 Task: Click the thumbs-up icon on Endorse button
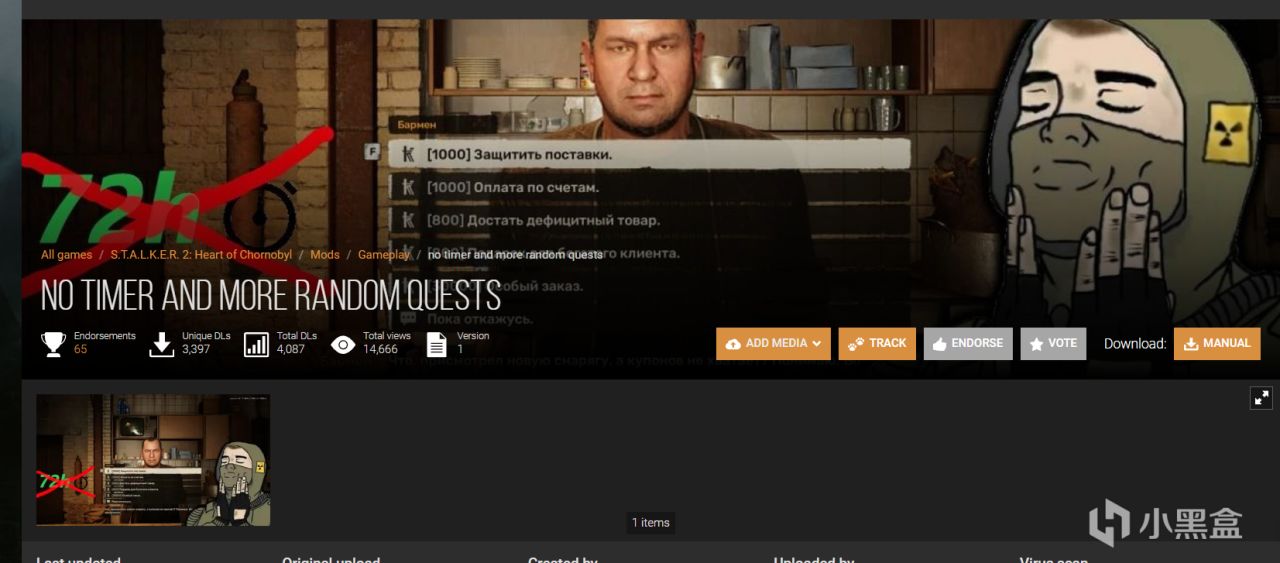(939, 344)
